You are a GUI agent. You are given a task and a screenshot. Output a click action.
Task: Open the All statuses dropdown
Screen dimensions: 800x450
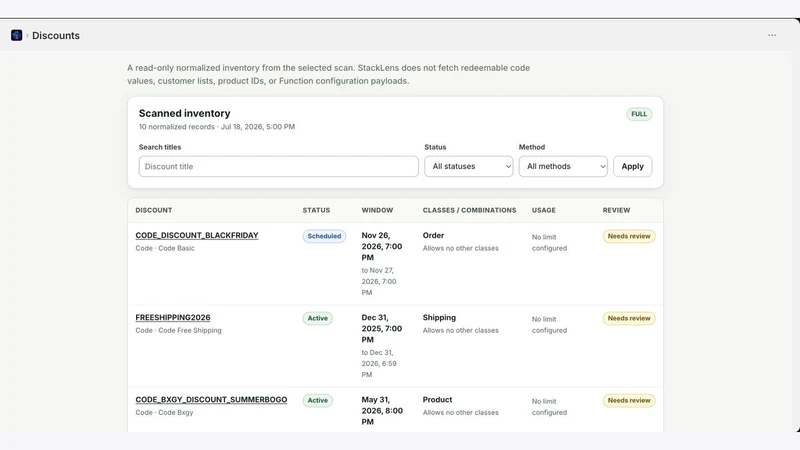pos(468,166)
